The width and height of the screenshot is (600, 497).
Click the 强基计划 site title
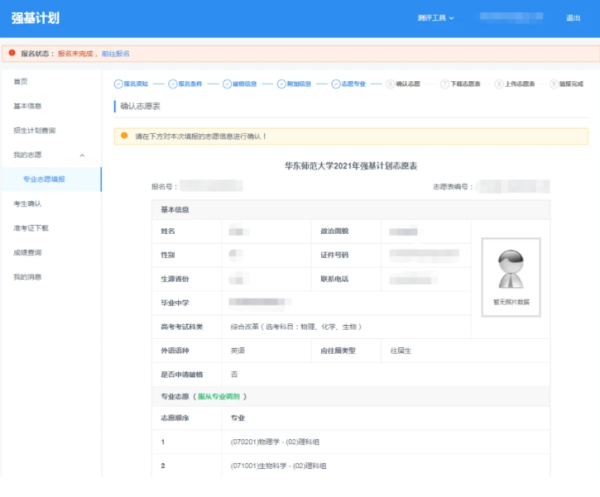35,18
